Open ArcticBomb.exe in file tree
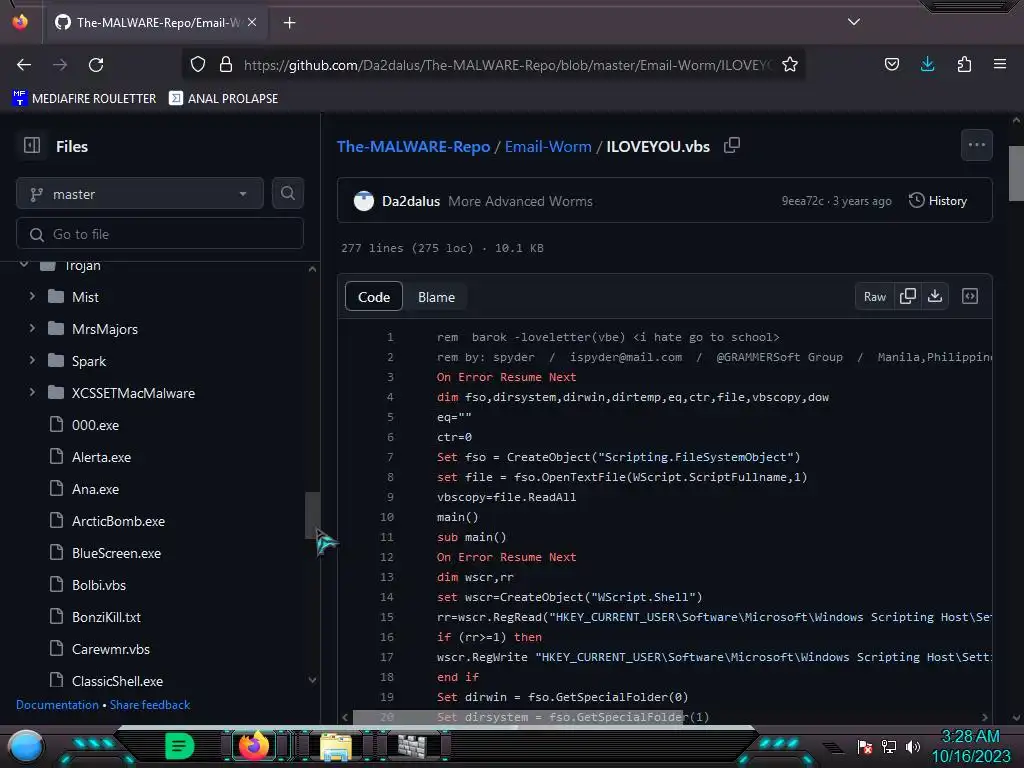The width and height of the screenshot is (1024, 768). pos(118,521)
